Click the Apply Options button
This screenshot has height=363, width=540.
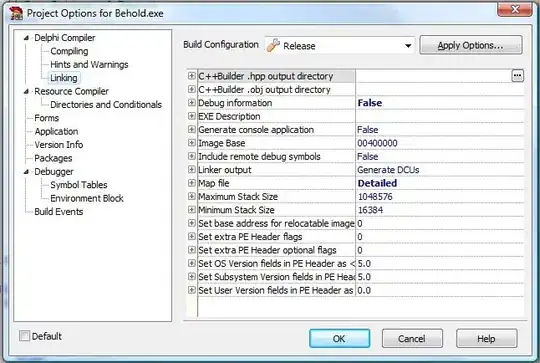471,45
